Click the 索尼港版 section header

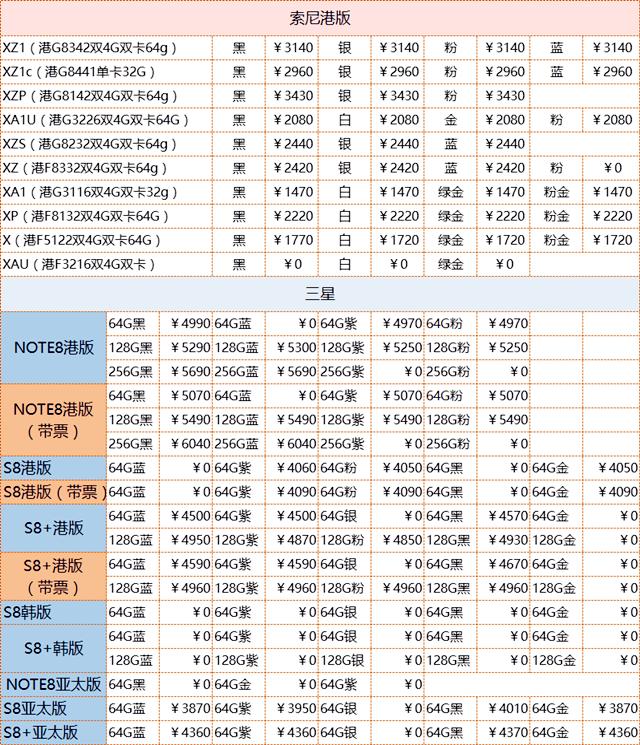[320, 18]
